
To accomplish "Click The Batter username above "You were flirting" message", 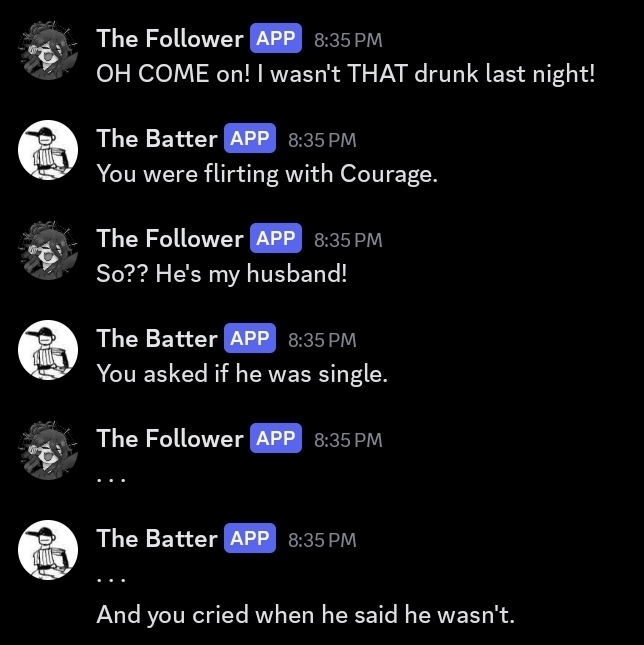I will click(x=156, y=139).
